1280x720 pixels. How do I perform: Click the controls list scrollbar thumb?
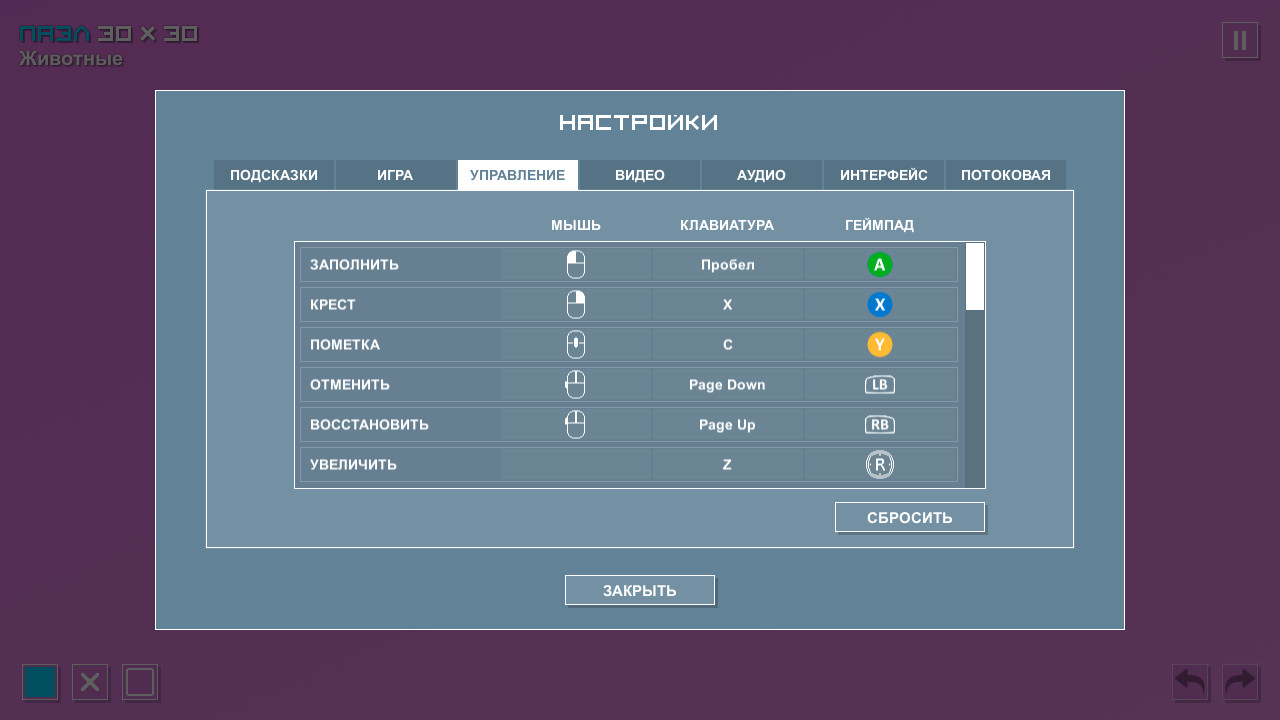(975, 277)
